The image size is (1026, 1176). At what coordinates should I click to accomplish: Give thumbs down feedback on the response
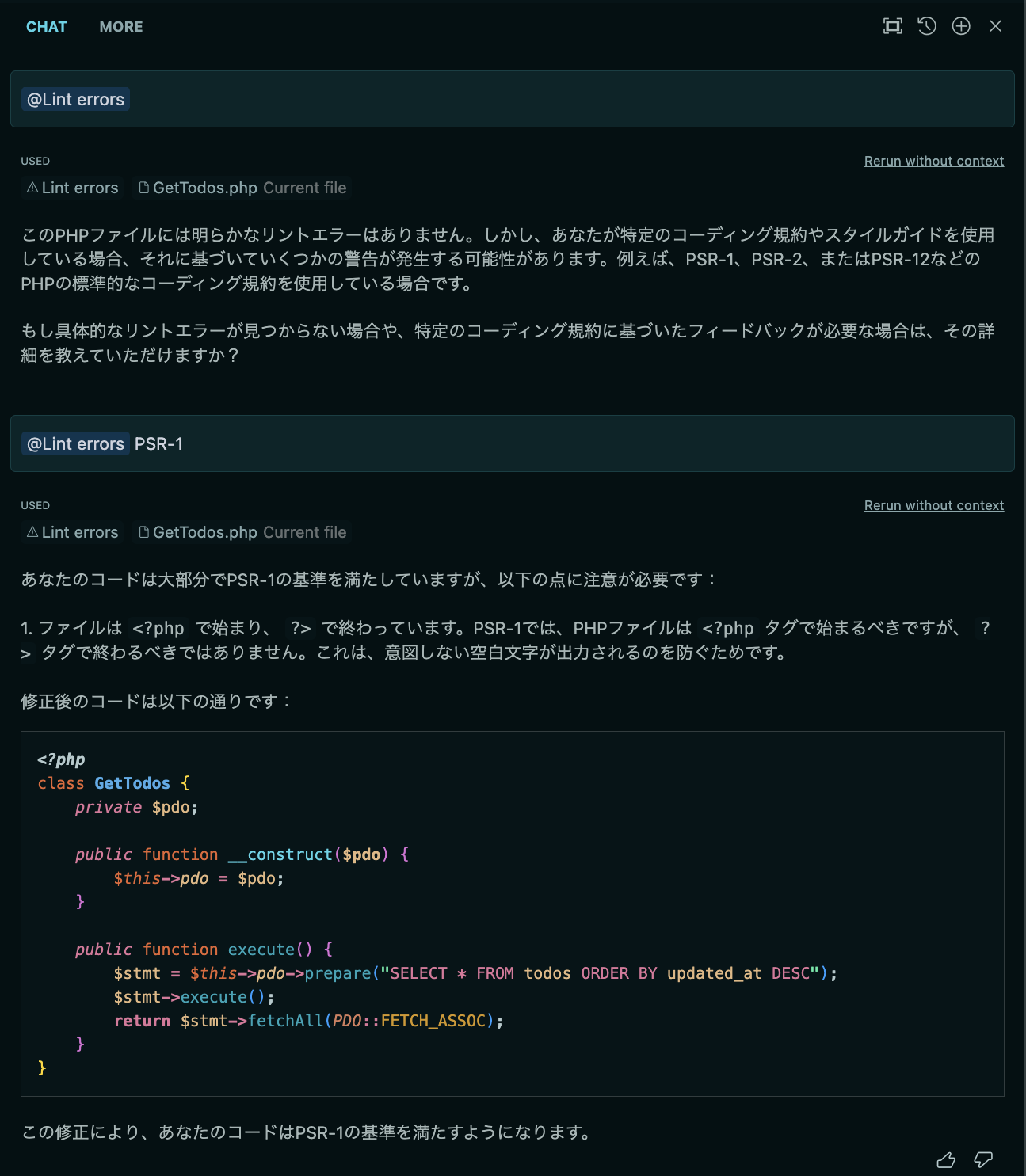click(982, 1159)
